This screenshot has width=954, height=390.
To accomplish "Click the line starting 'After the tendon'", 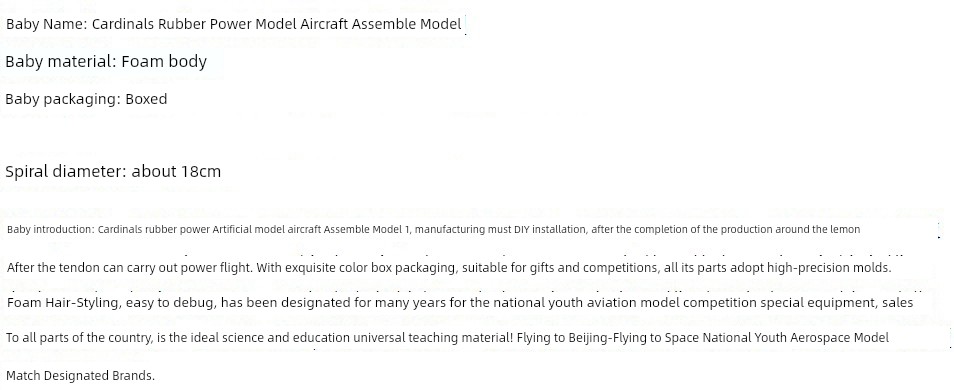I will 449,268.
